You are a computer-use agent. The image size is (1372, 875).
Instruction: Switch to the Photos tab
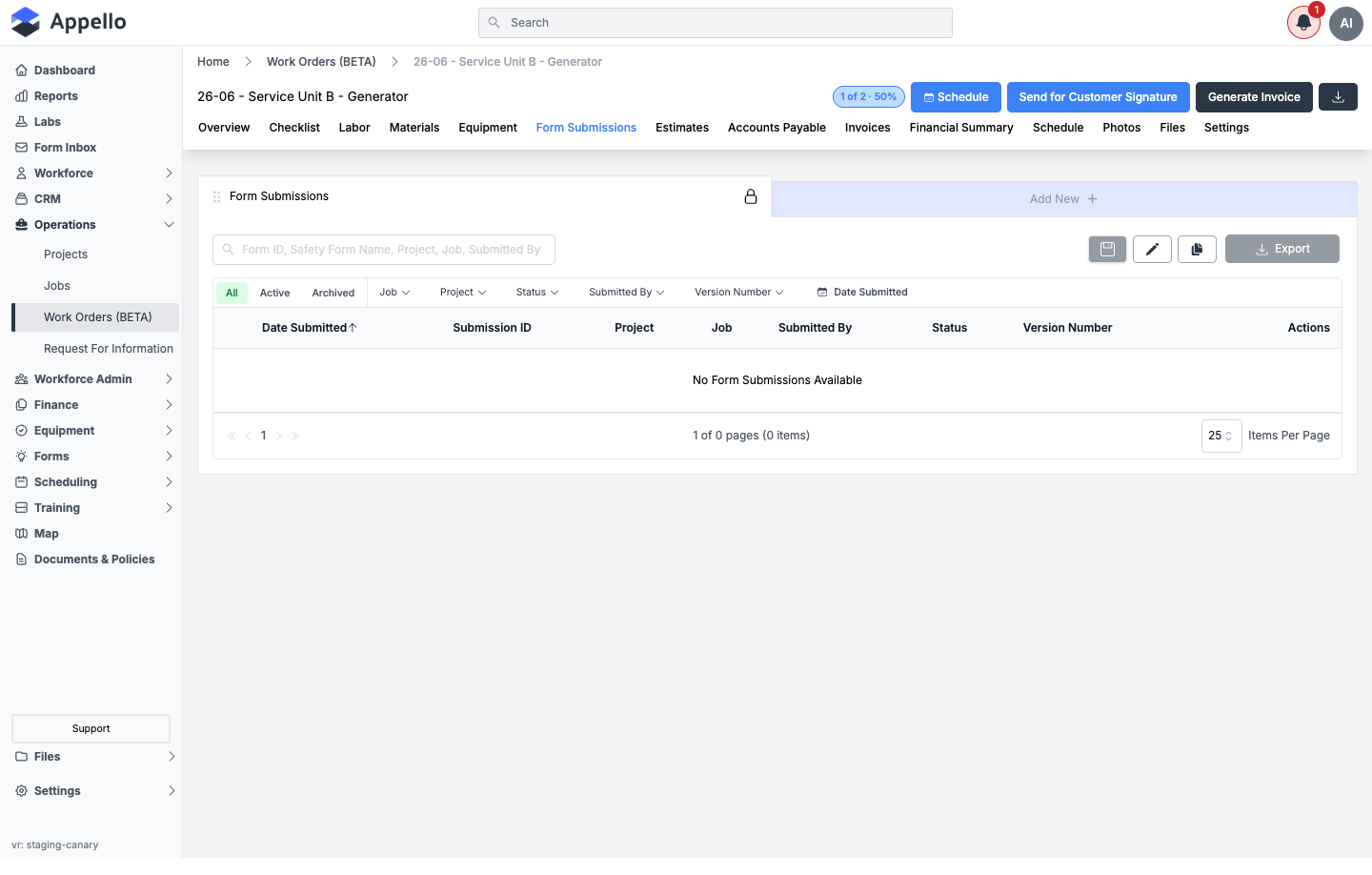[1121, 128]
